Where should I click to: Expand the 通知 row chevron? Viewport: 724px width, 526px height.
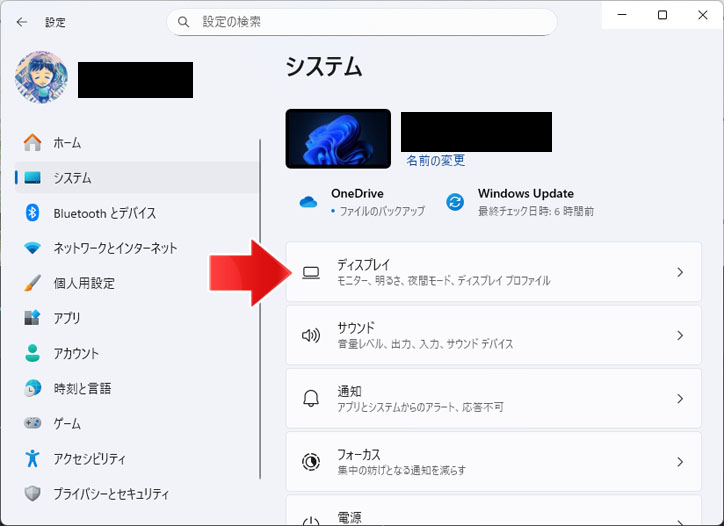coord(680,398)
